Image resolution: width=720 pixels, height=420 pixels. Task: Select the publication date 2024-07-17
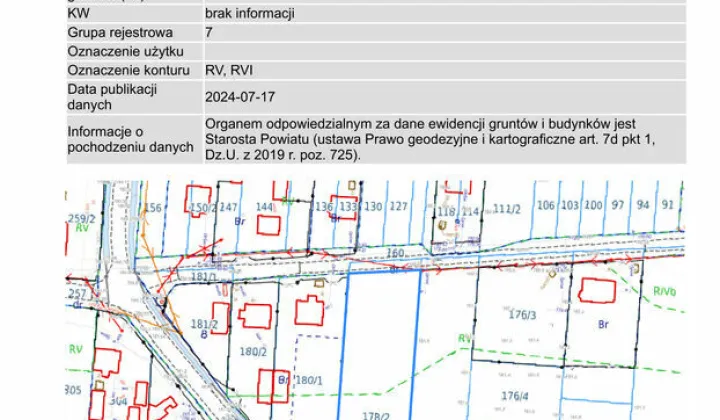click(x=239, y=97)
